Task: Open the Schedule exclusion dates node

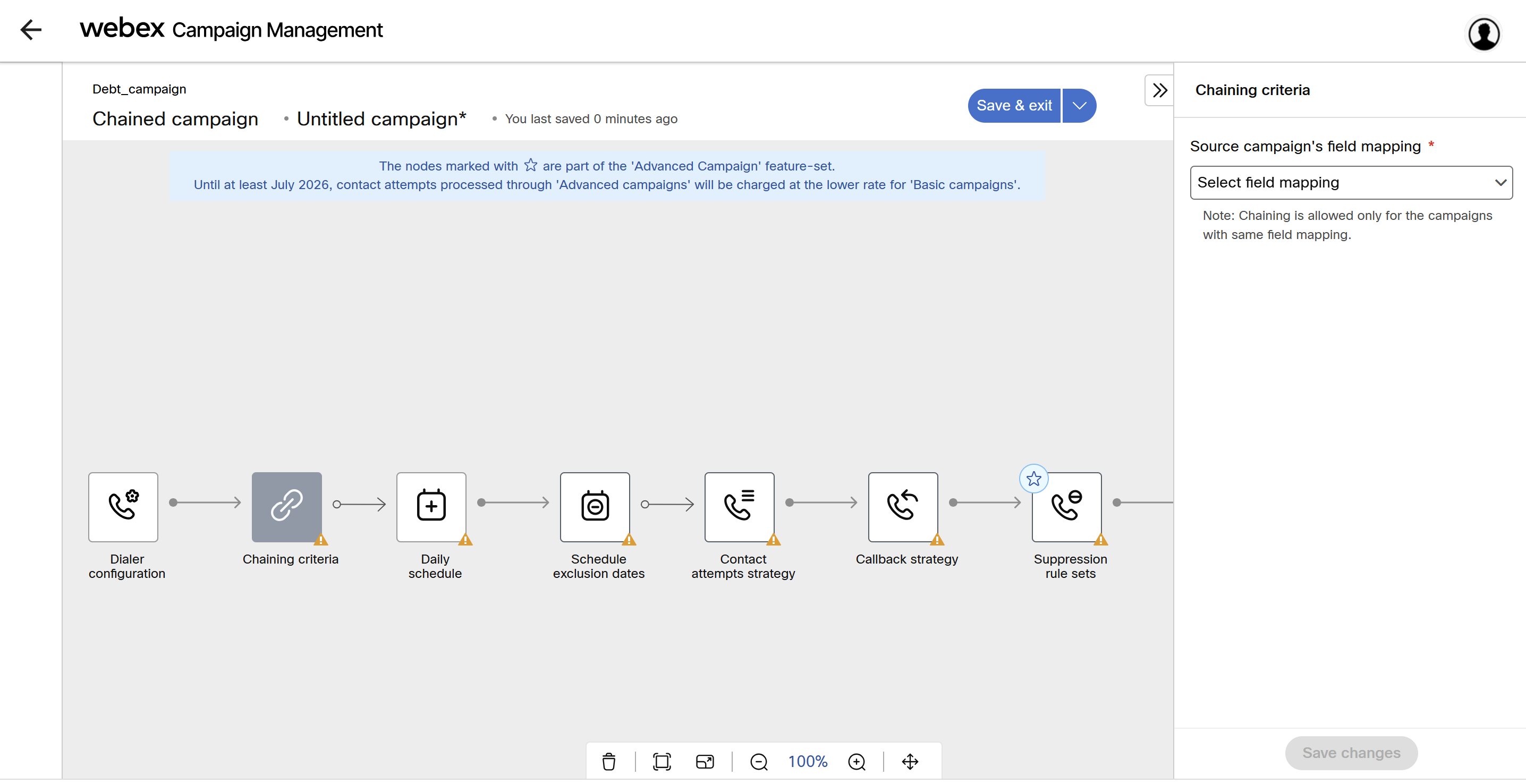Action: [595, 506]
